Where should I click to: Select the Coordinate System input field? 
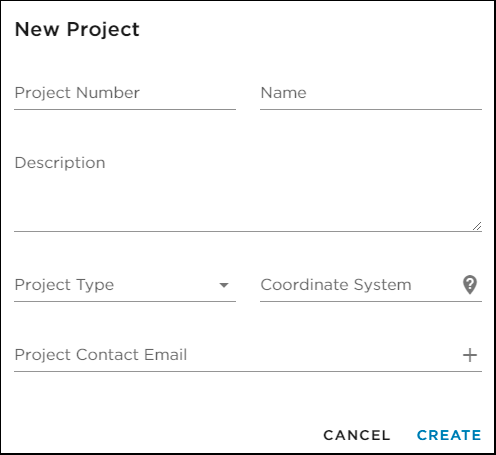(x=360, y=285)
